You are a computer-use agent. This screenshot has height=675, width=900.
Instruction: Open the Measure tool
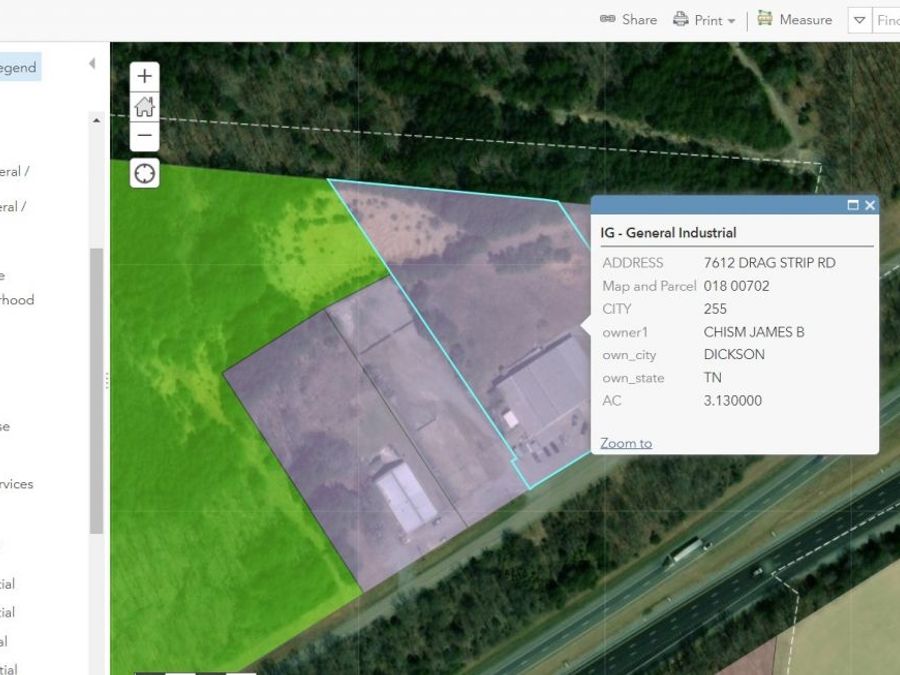click(x=794, y=20)
